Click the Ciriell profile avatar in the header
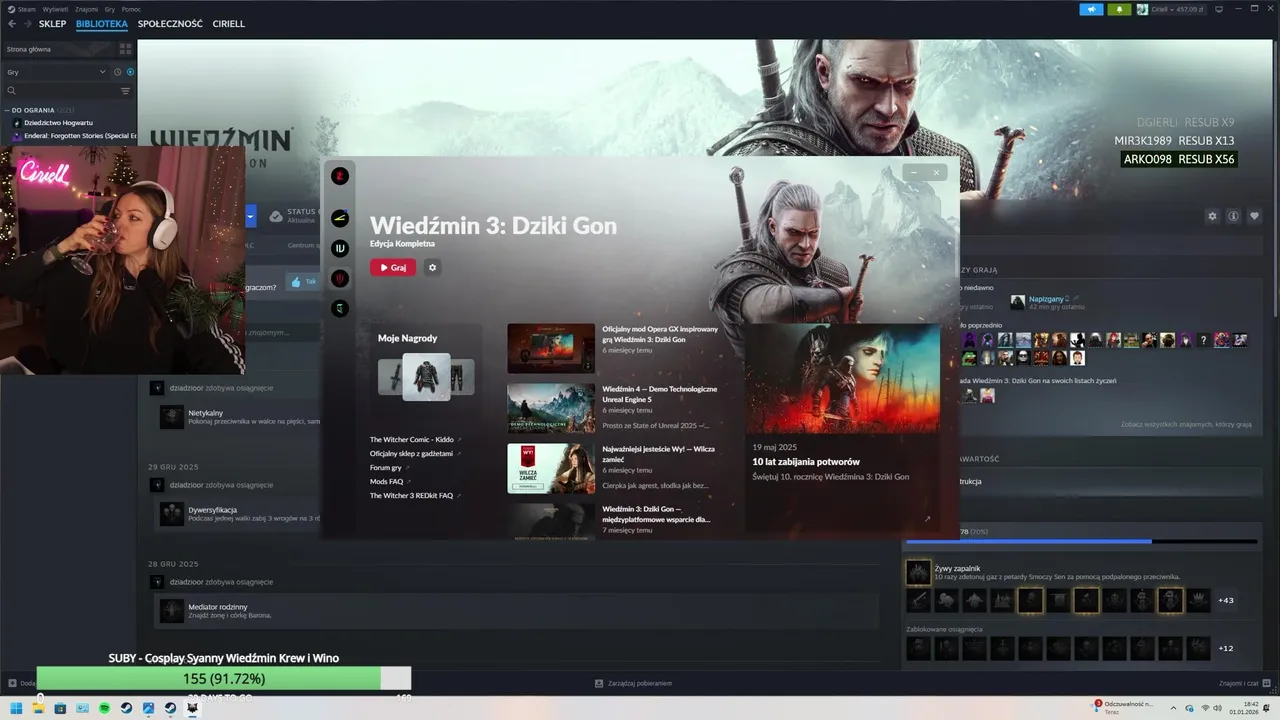Viewport: 1280px width, 720px height. tap(1142, 9)
